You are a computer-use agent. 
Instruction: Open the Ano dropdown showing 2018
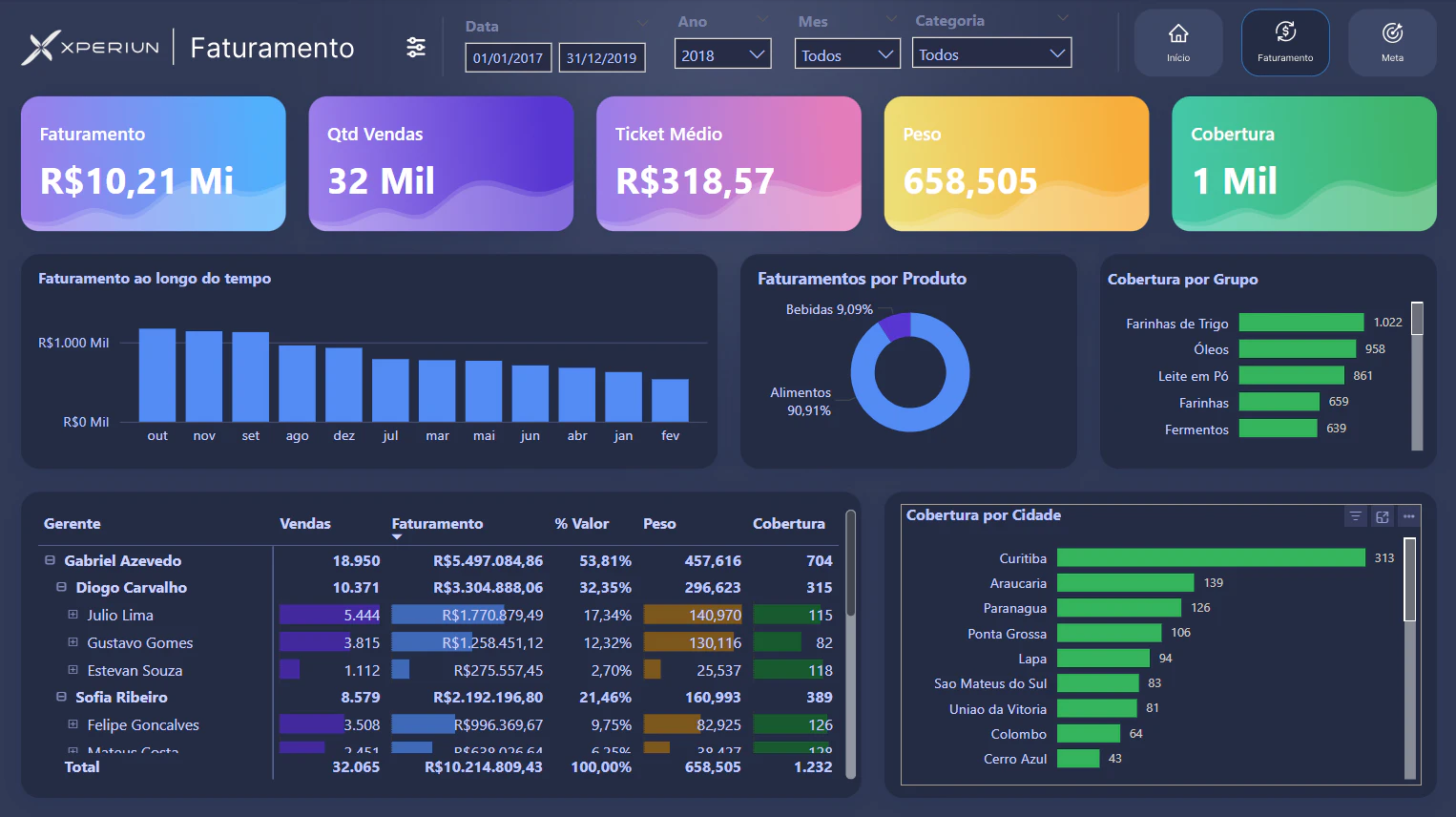click(x=722, y=54)
